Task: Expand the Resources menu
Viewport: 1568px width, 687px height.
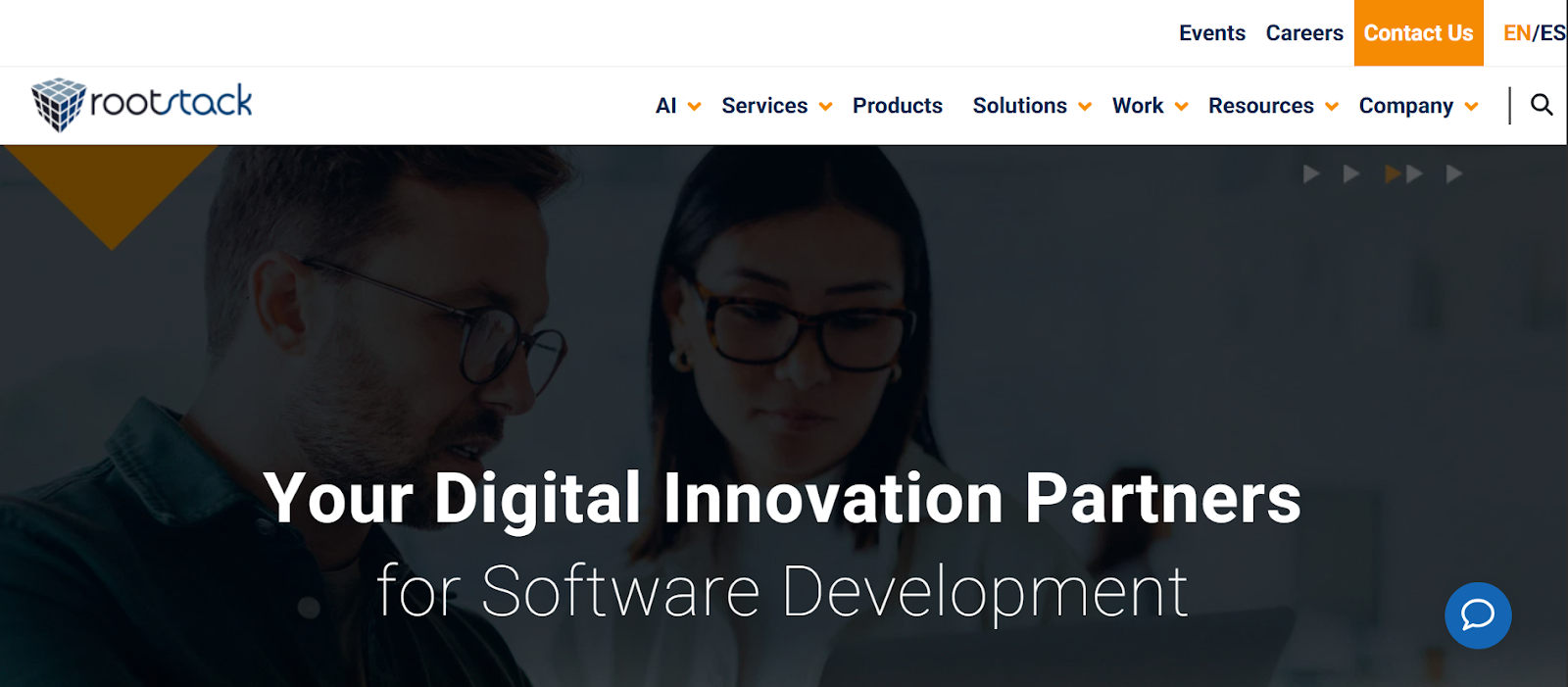Action: (x=1272, y=106)
